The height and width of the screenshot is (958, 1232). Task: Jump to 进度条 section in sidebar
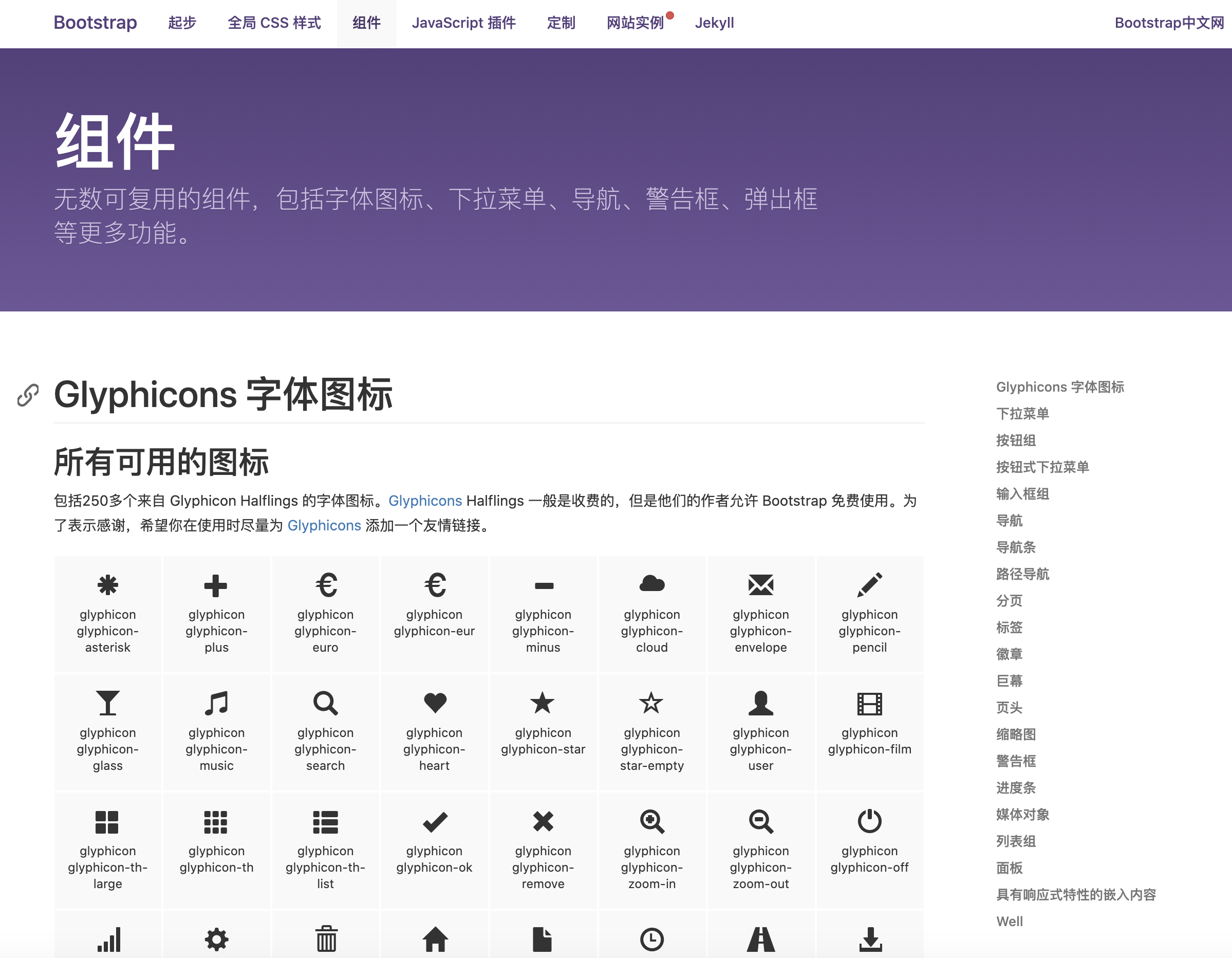(x=1015, y=787)
